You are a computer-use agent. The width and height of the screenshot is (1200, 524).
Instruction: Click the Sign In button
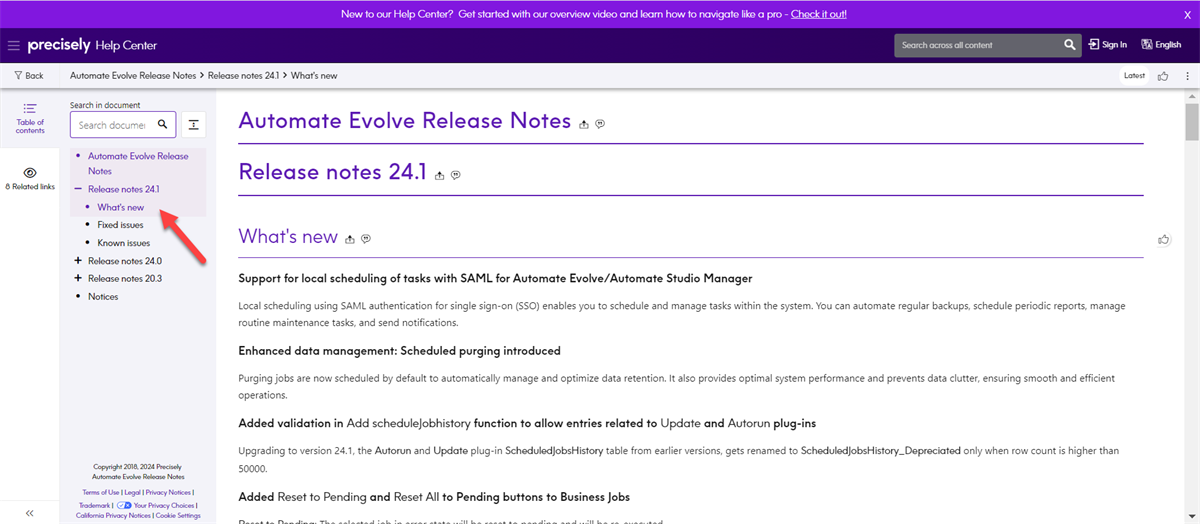[x=1108, y=45]
